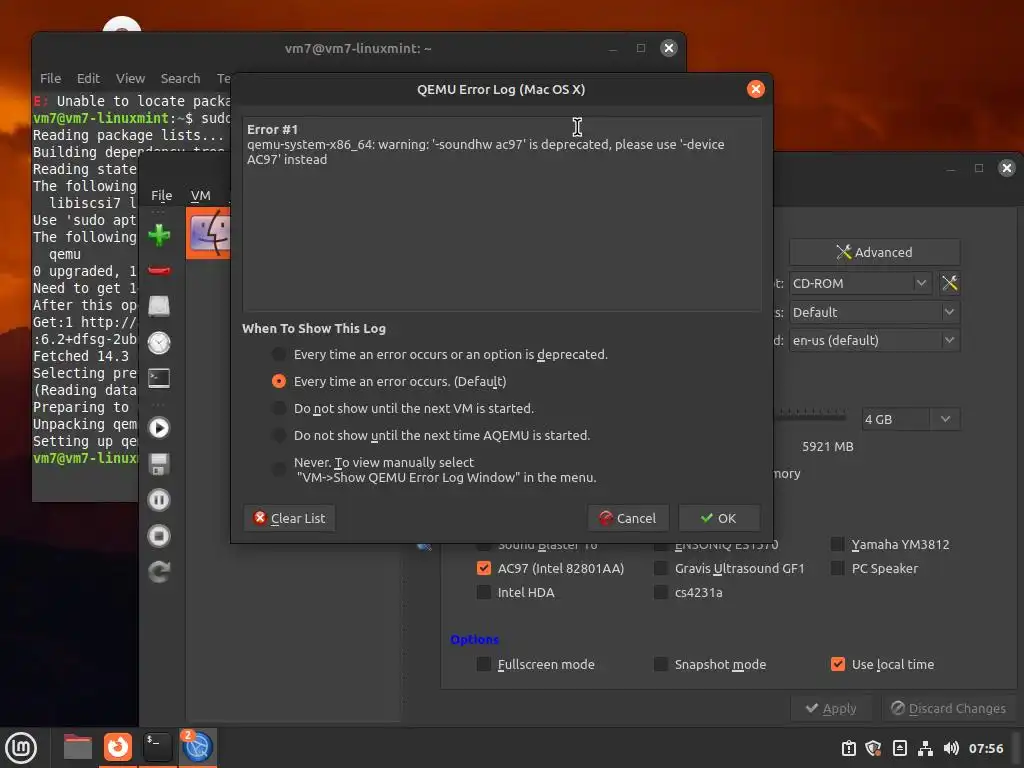
Task: Click the floppy save state icon in AQEMU toolbar
Action: point(159,464)
